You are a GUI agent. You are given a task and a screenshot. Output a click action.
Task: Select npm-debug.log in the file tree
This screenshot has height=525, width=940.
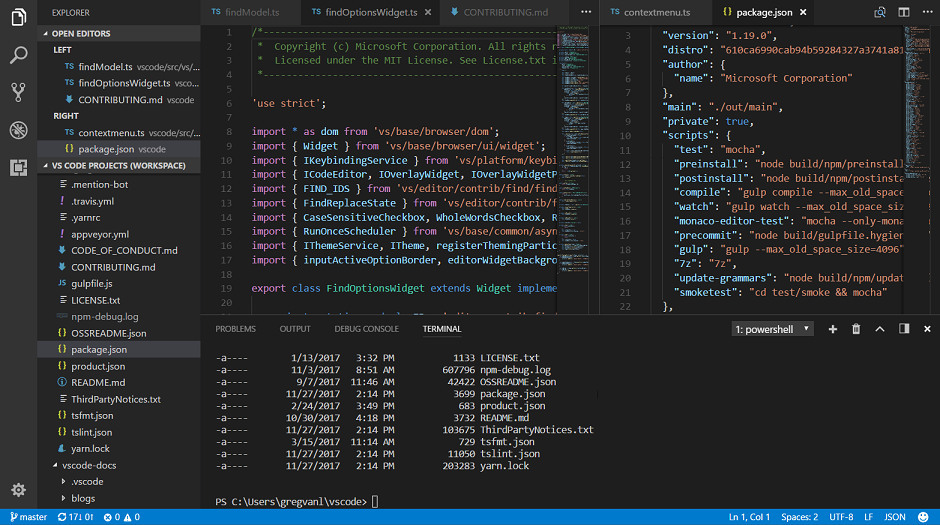click(119, 316)
